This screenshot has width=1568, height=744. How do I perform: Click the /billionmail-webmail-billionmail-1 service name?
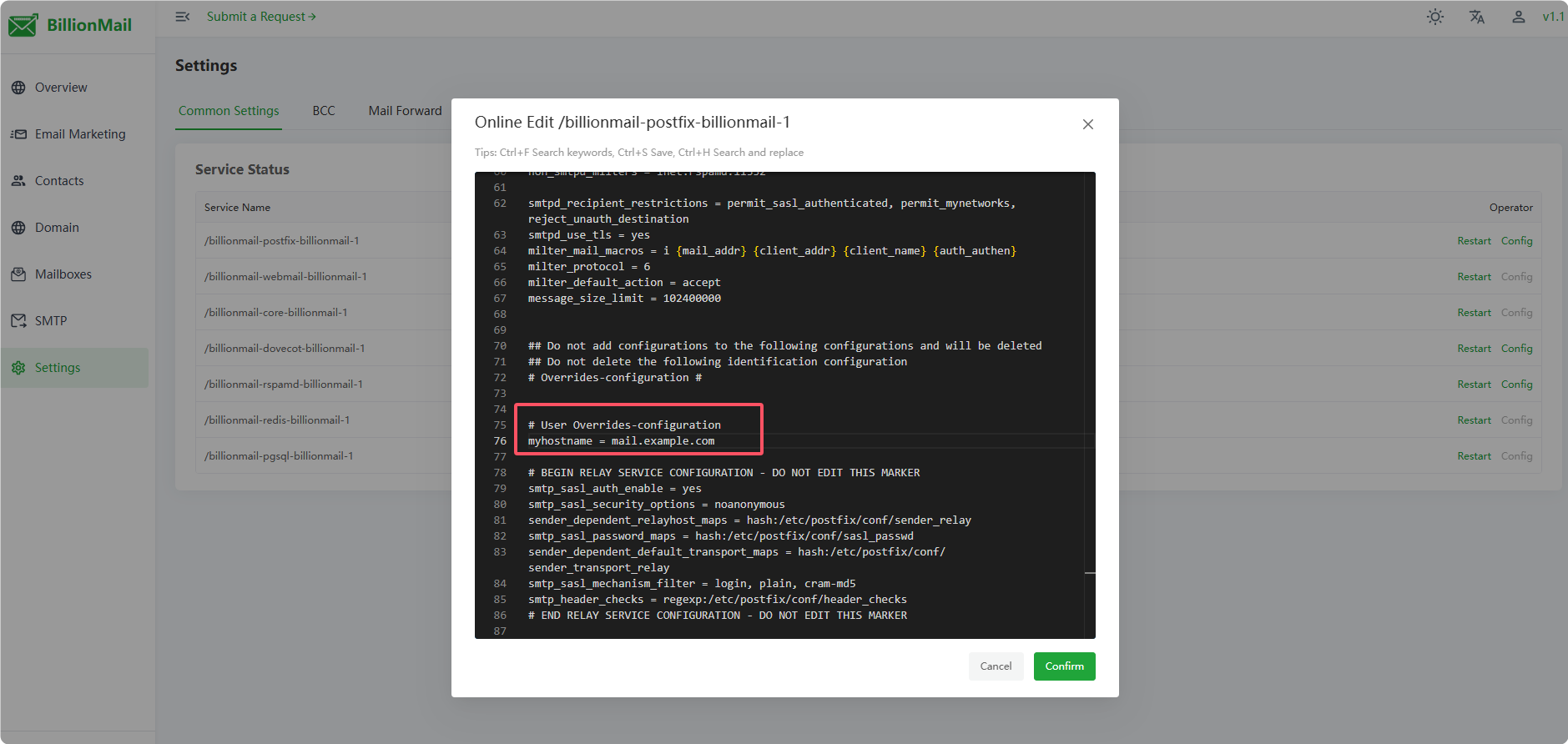click(x=285, y=277)
